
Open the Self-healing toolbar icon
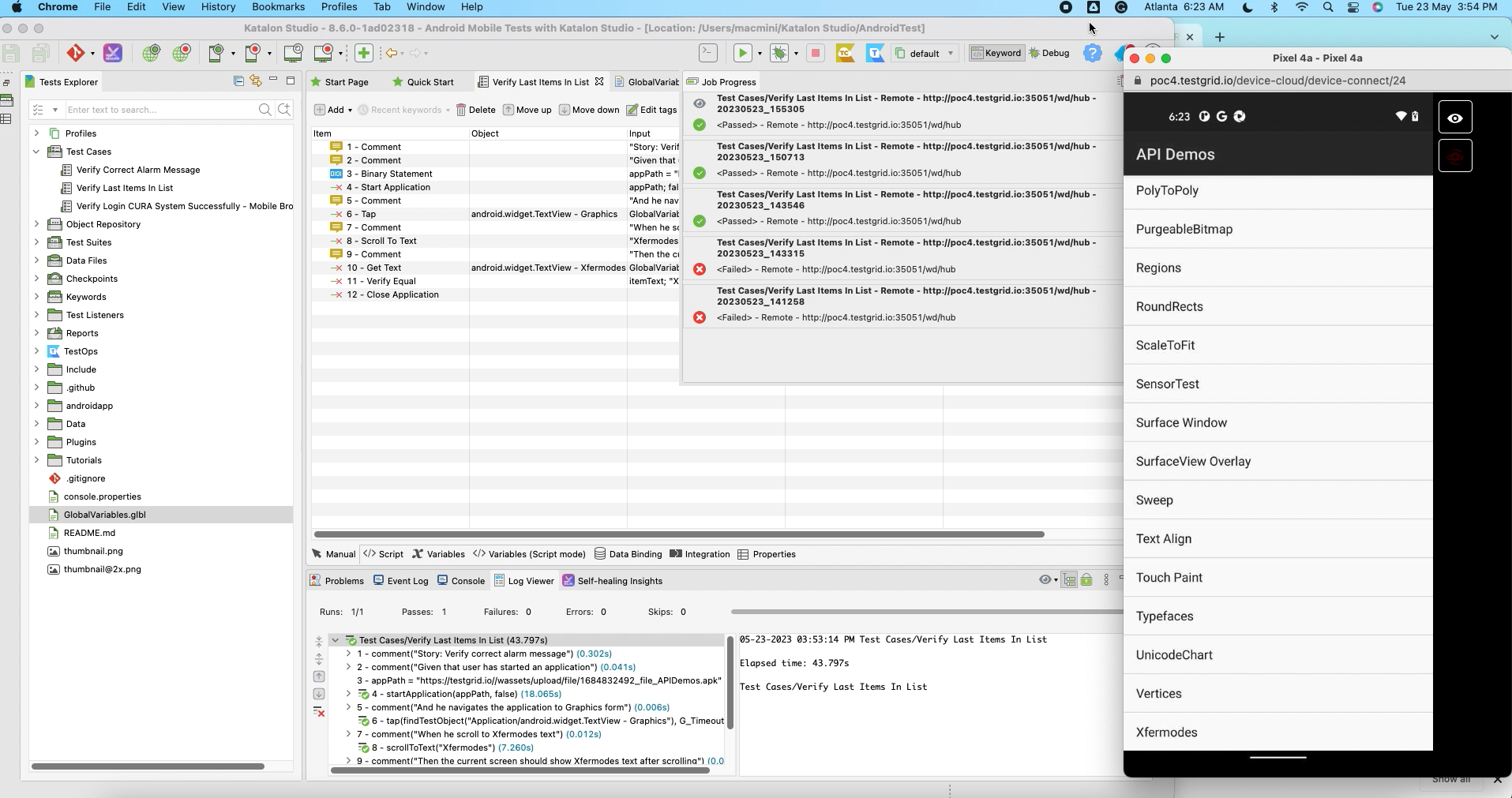click(x=113, y=53)
